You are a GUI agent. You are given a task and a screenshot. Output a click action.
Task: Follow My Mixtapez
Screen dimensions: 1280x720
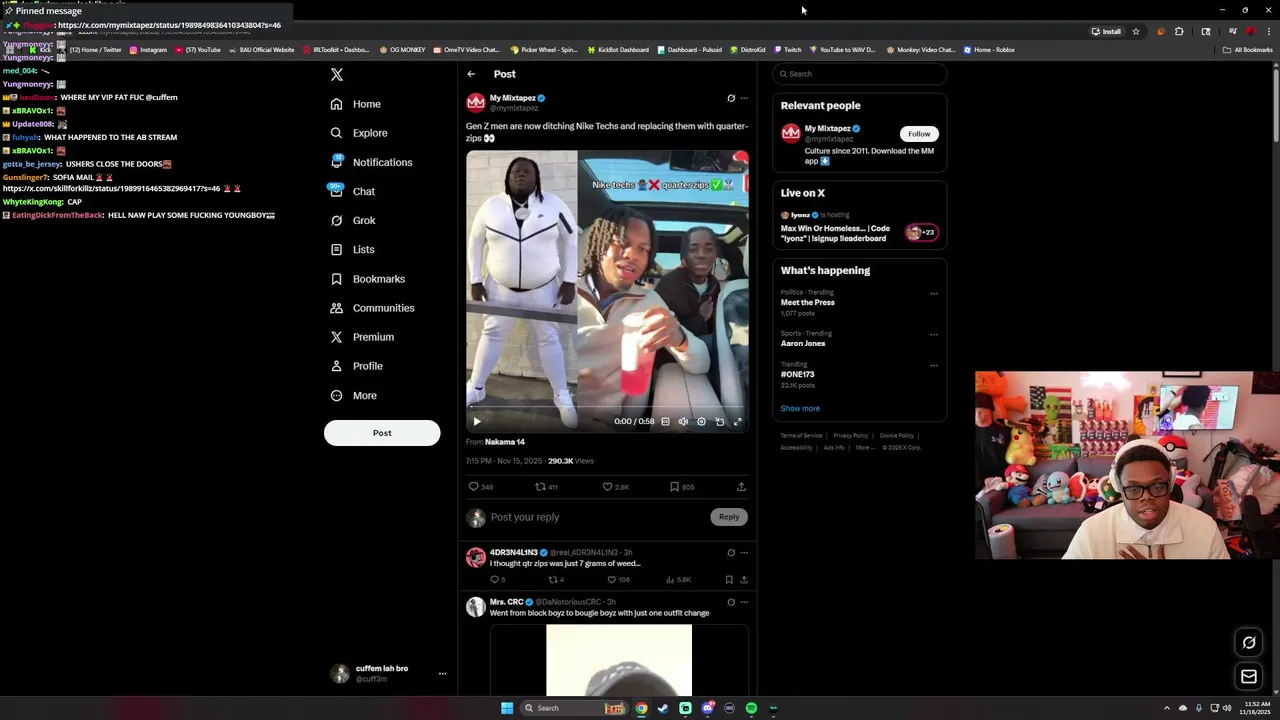tap(919, 134)
